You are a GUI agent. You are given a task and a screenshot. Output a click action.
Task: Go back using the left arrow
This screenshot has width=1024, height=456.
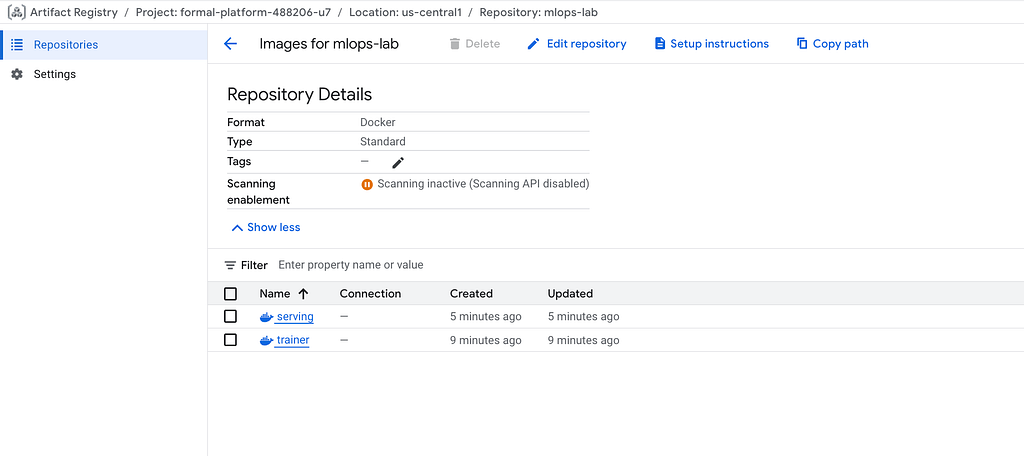tap(230, 44)
